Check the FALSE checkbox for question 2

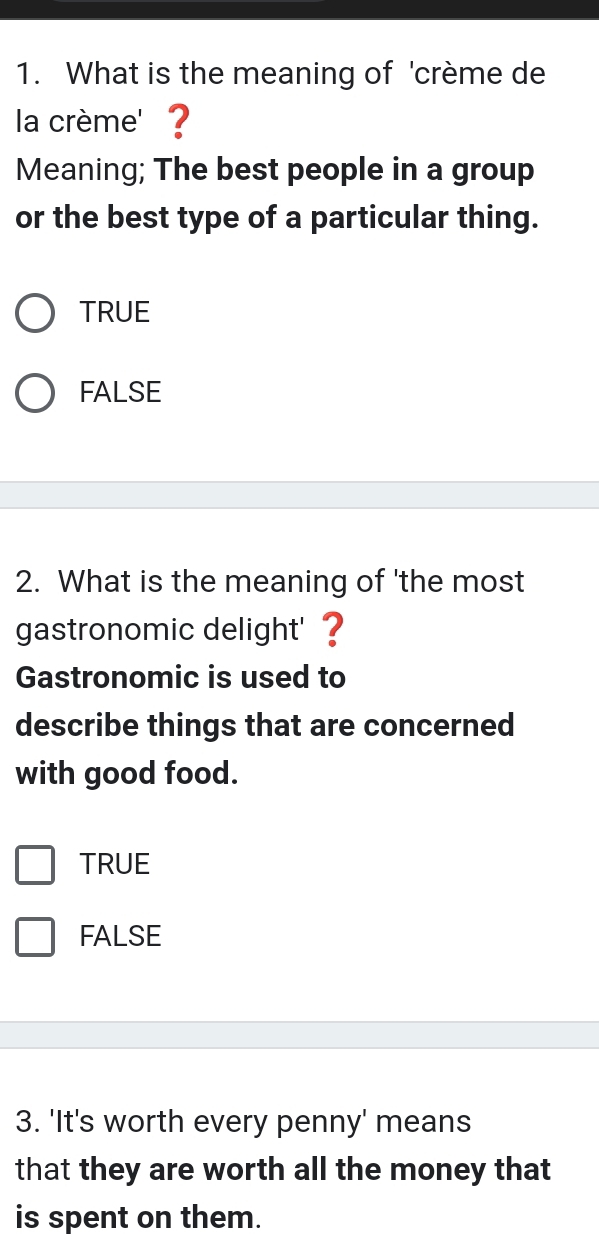coord(34,937)
